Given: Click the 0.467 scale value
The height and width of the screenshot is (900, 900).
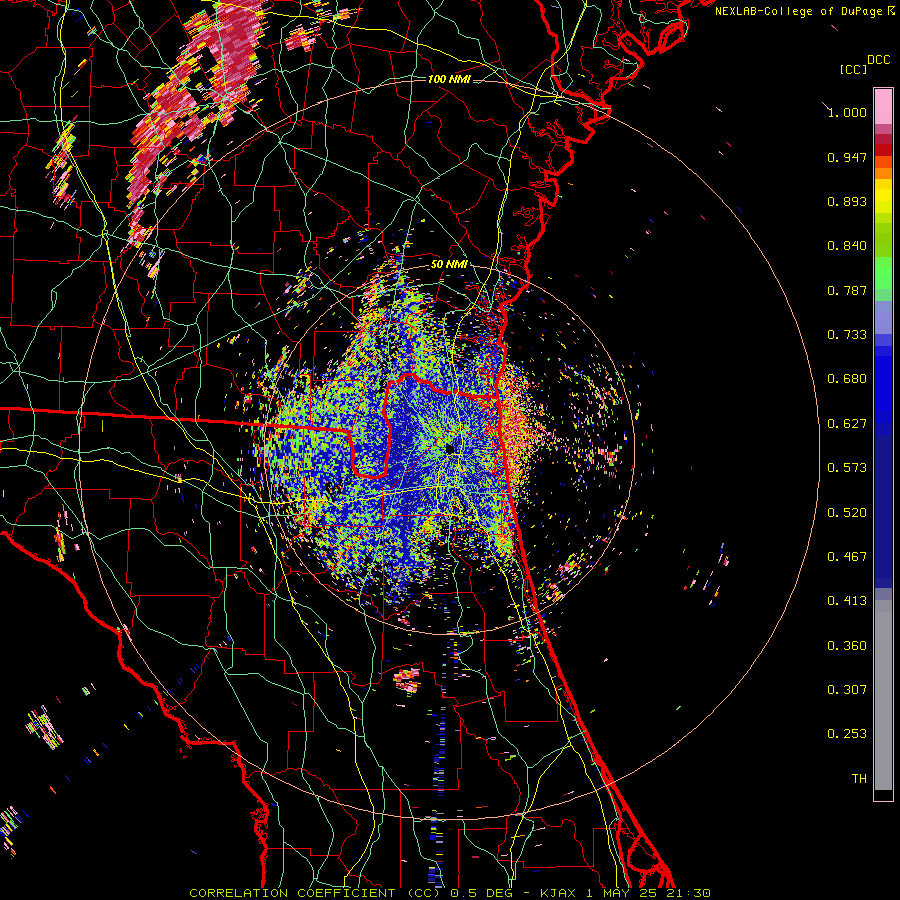Looking at the screenshot, I should click(847, 557).
